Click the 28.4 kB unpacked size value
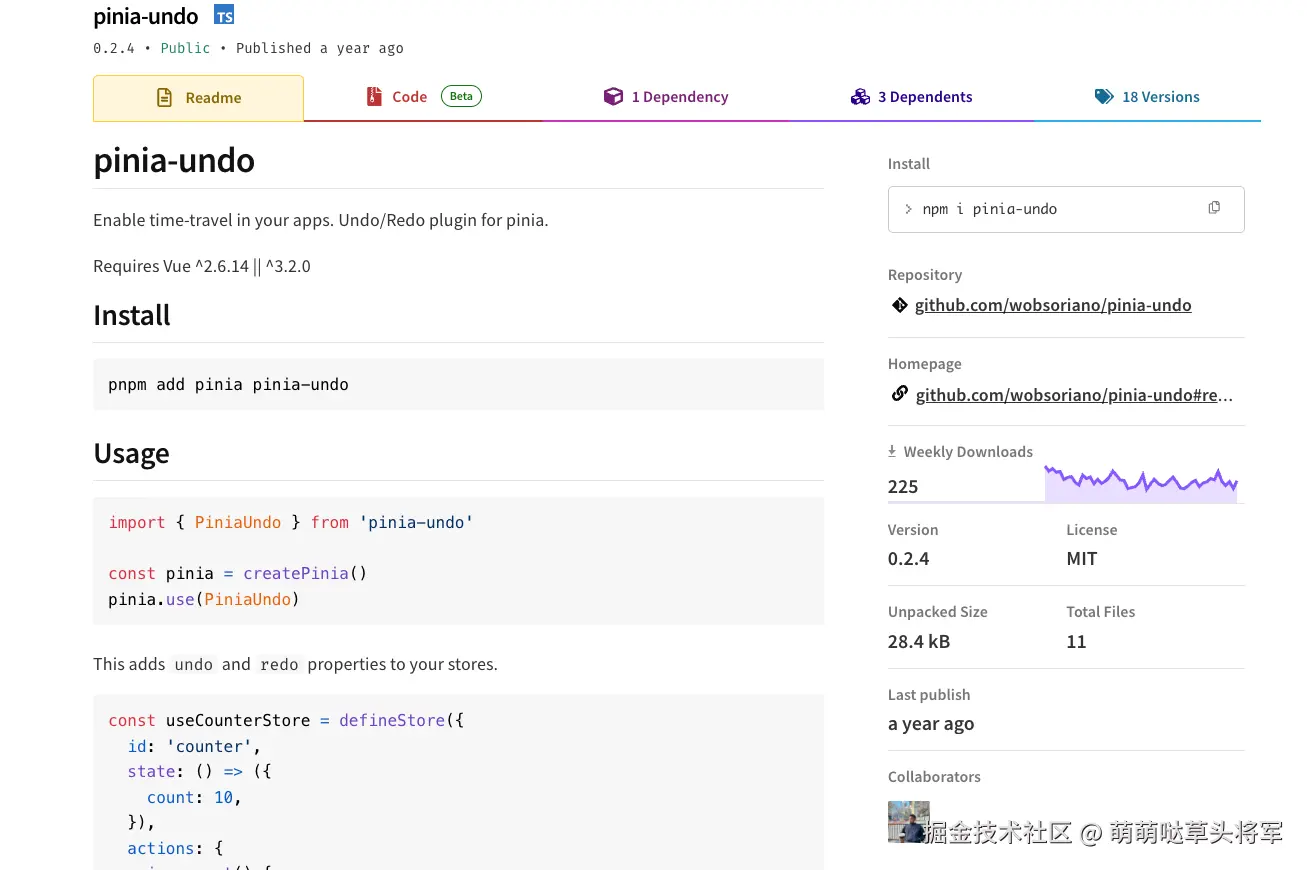The height and width of the screenshot is (870, 1307). (x=919, y=641)
